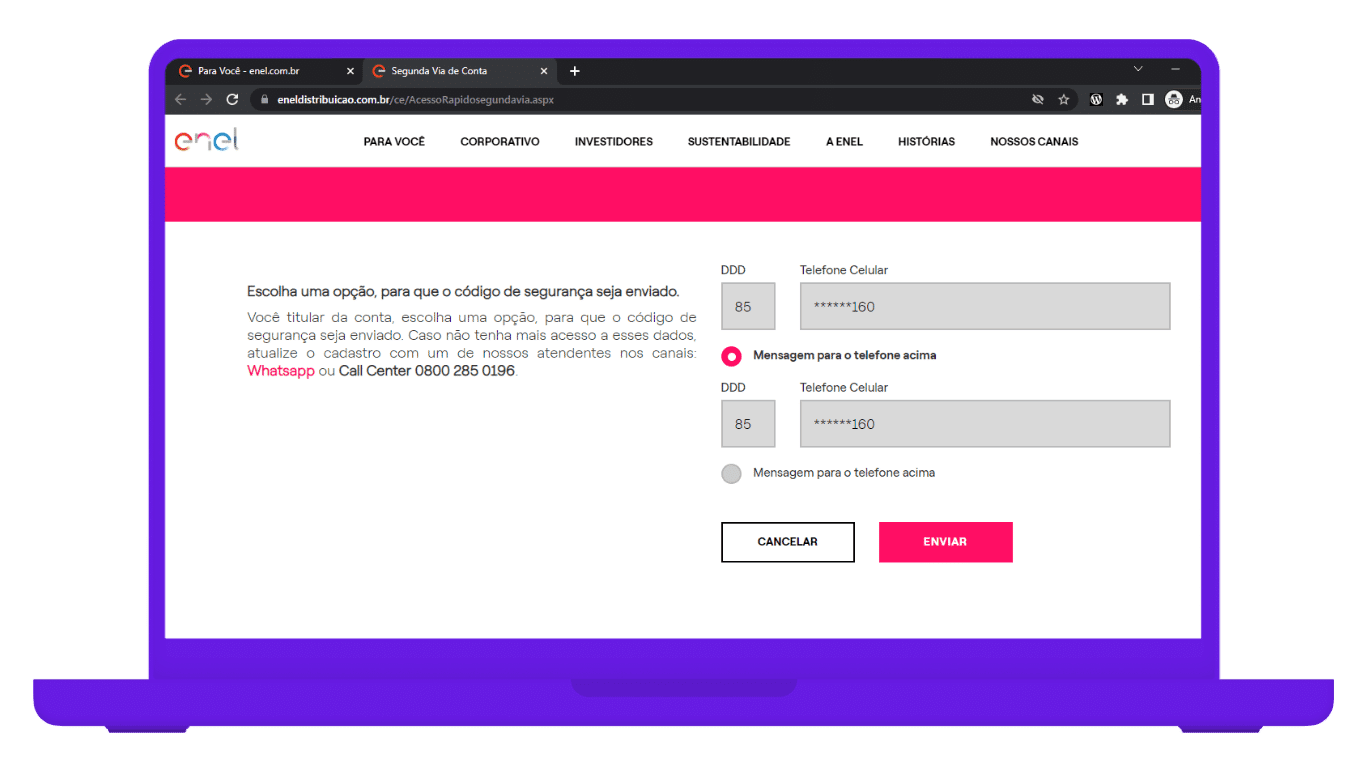Click the crossed-out eye icon in address bar

click(1038, 99)
